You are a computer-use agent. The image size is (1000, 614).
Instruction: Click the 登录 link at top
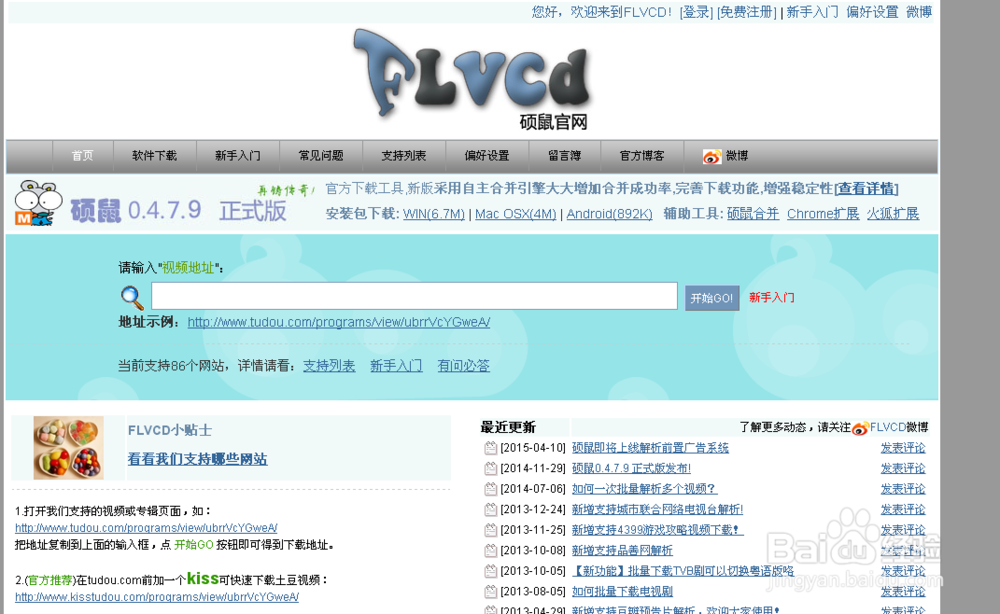point(696,12)
